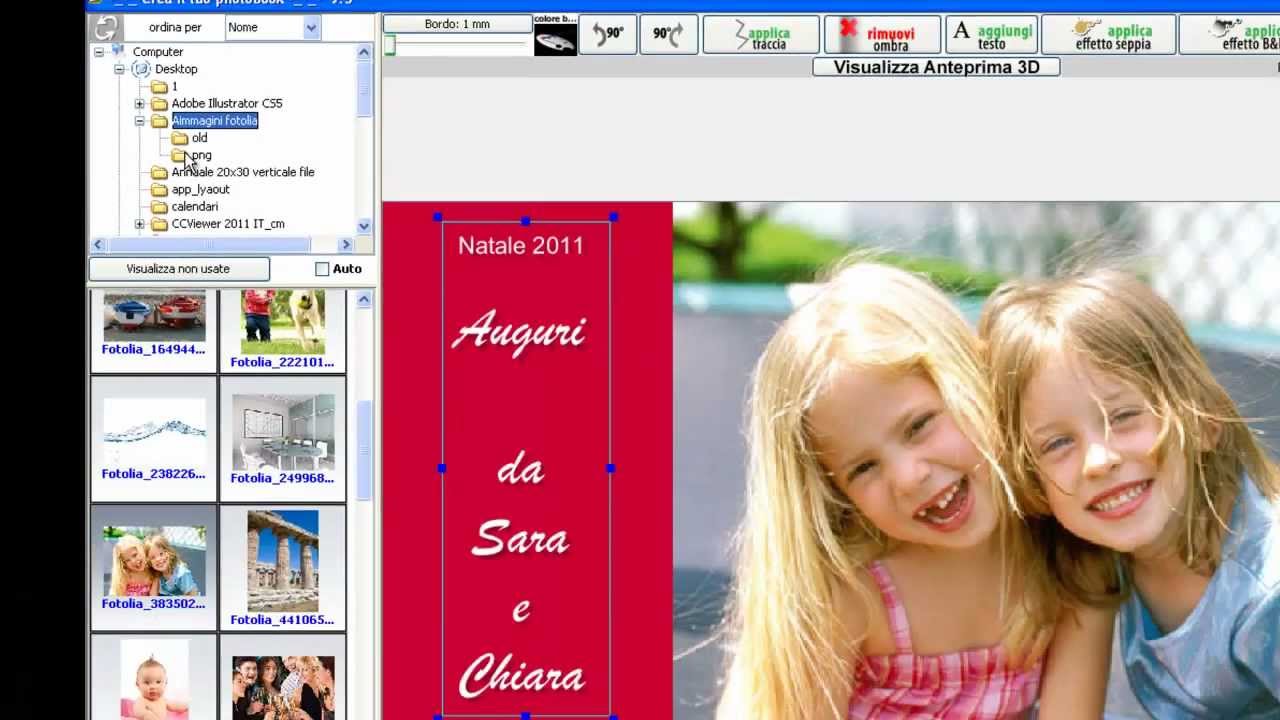Click Visualizza Anteprima 3D button
Screen dimensions: 1280x720
(936, 67)
